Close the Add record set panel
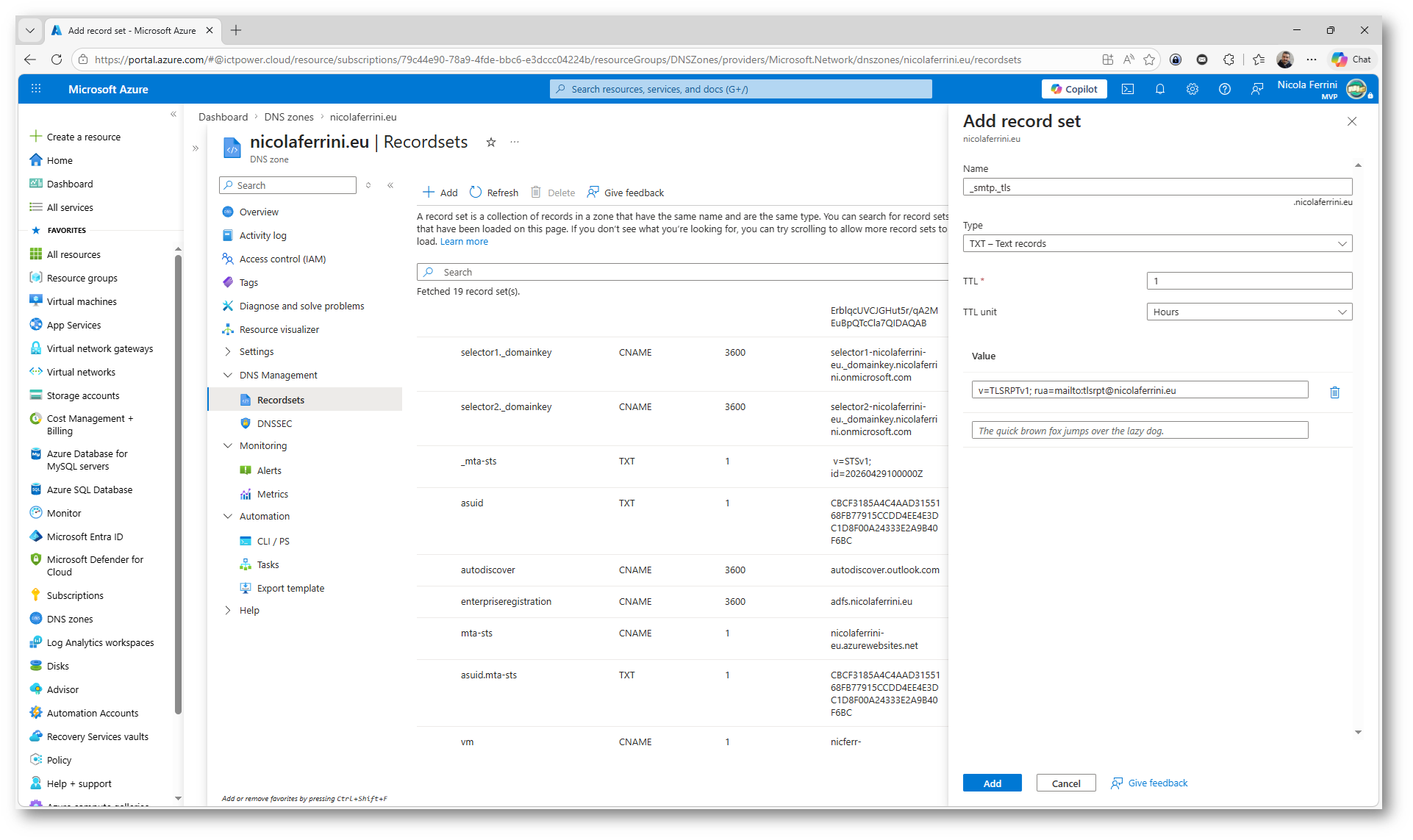The image size is (1413, 840). pyautogui.click(x=1351, y=122)
